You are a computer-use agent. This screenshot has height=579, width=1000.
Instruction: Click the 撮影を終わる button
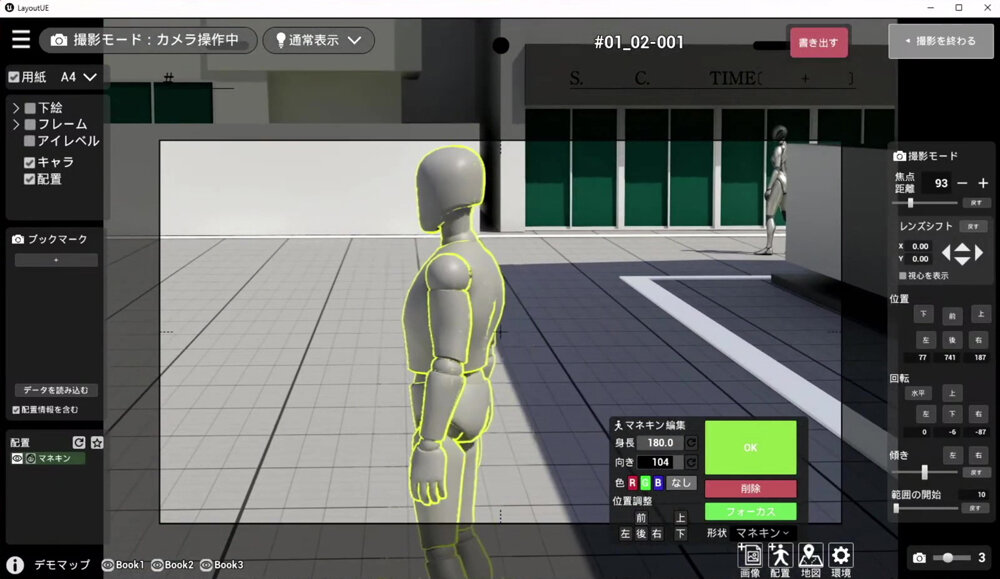coord(941,41)
